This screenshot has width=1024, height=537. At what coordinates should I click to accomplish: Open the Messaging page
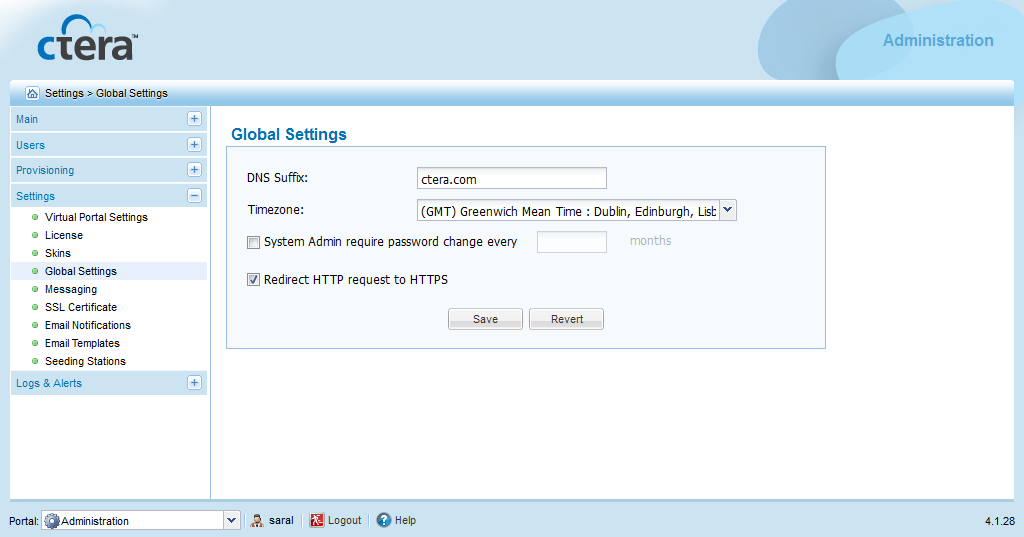pyautogui.click(x=71, y=289)
